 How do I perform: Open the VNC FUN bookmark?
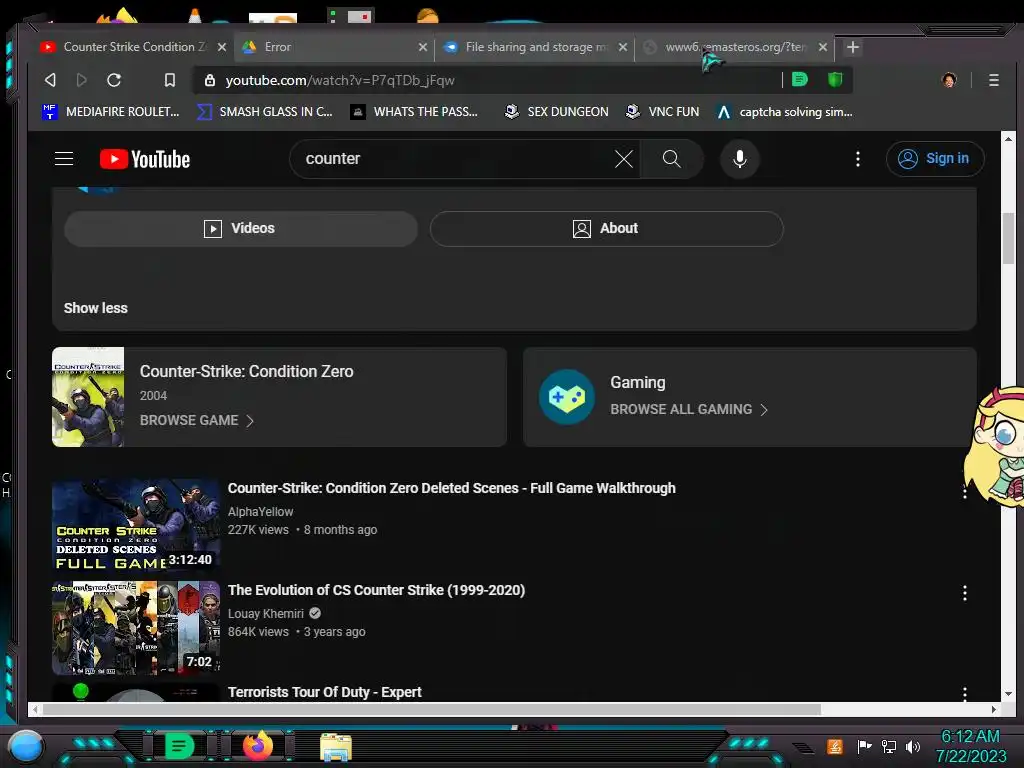point(662,112)
